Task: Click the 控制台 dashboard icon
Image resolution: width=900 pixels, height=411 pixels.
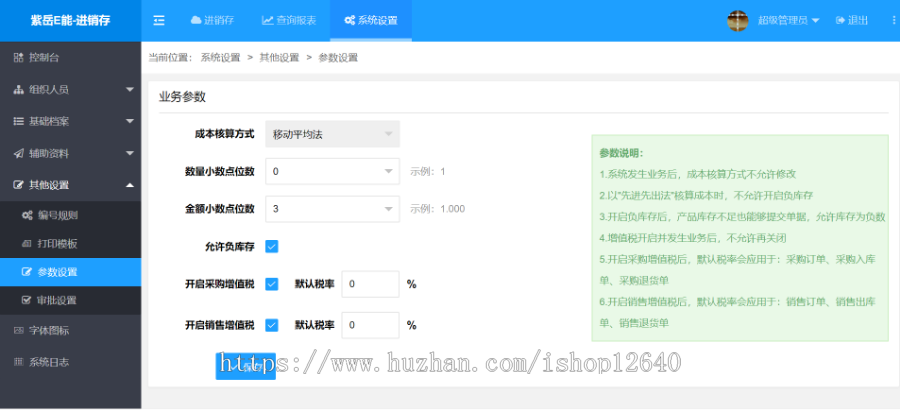Action: (18, 57)
